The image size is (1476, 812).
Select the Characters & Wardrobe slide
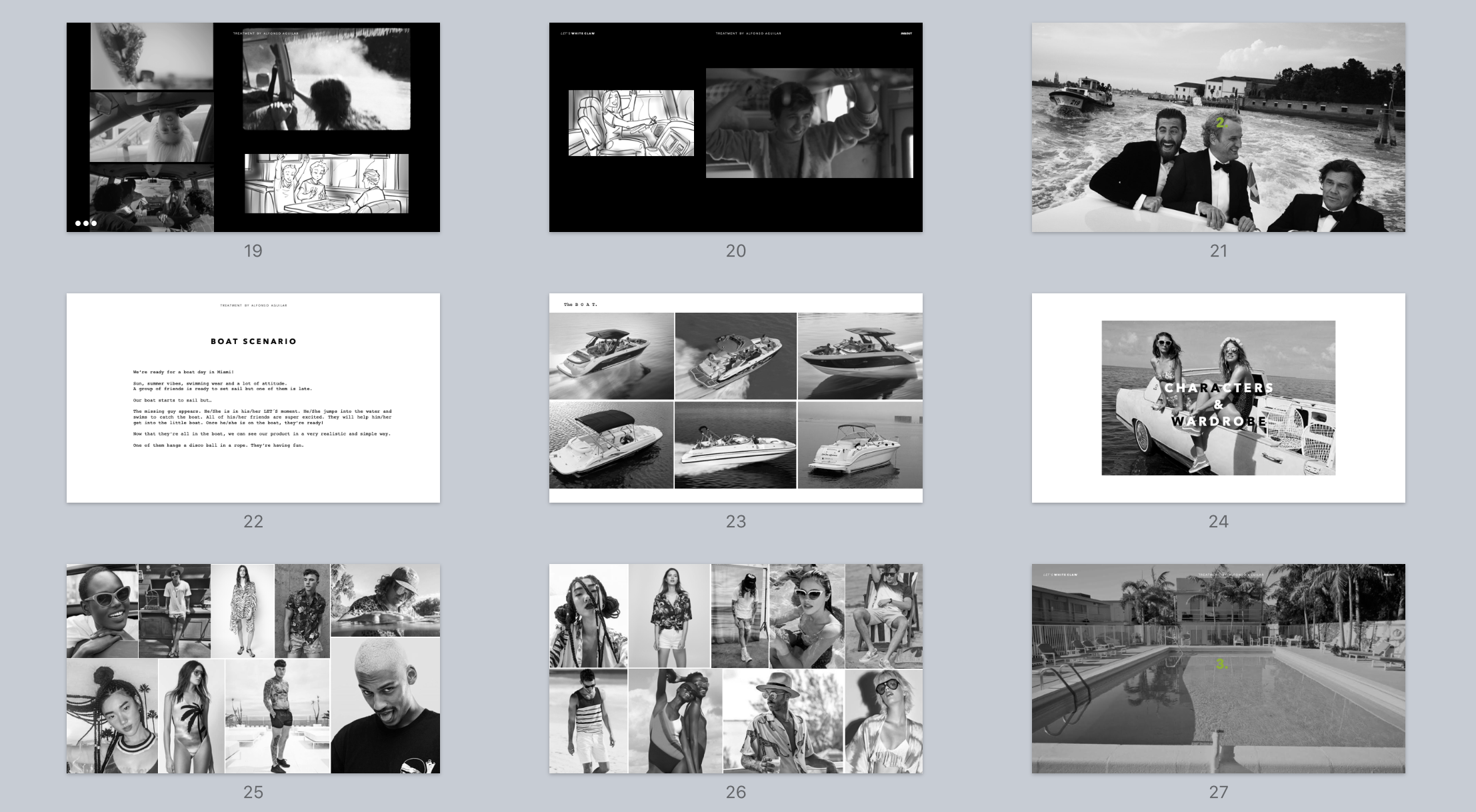click(1218, 398)
